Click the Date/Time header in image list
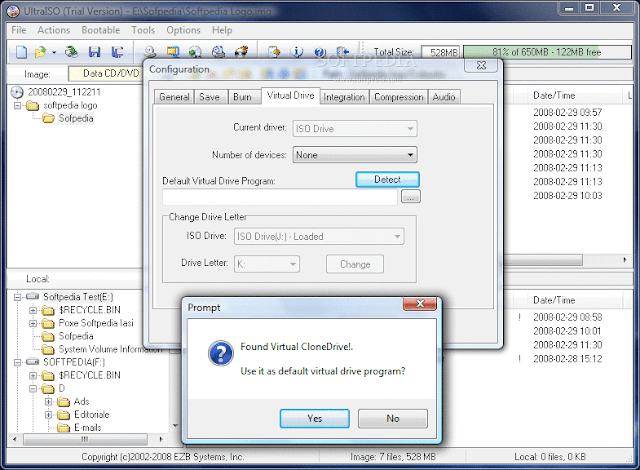The width and height of the screenshot is (640, 470). click(x=554, y=95)
